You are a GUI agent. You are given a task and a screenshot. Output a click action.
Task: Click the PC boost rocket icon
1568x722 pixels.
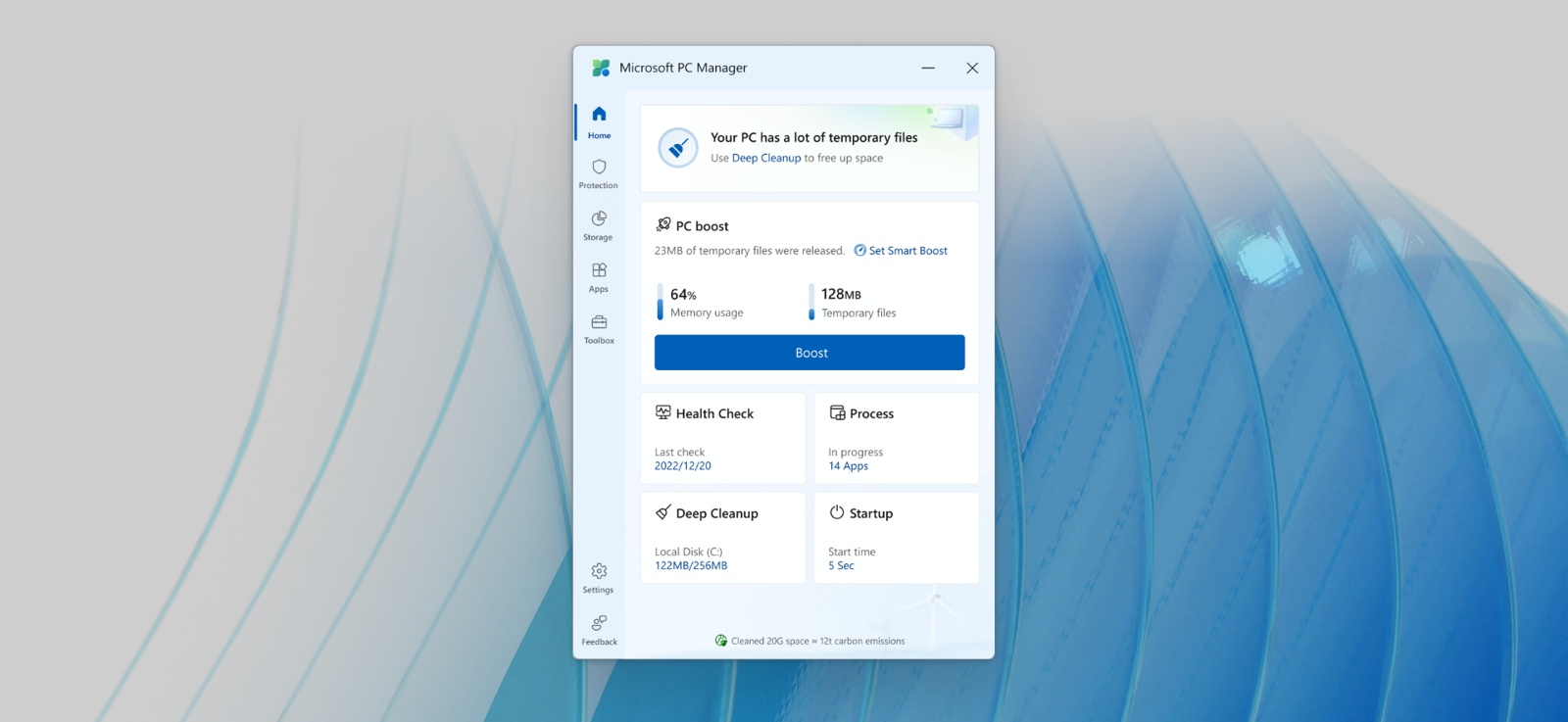[663, 225]
